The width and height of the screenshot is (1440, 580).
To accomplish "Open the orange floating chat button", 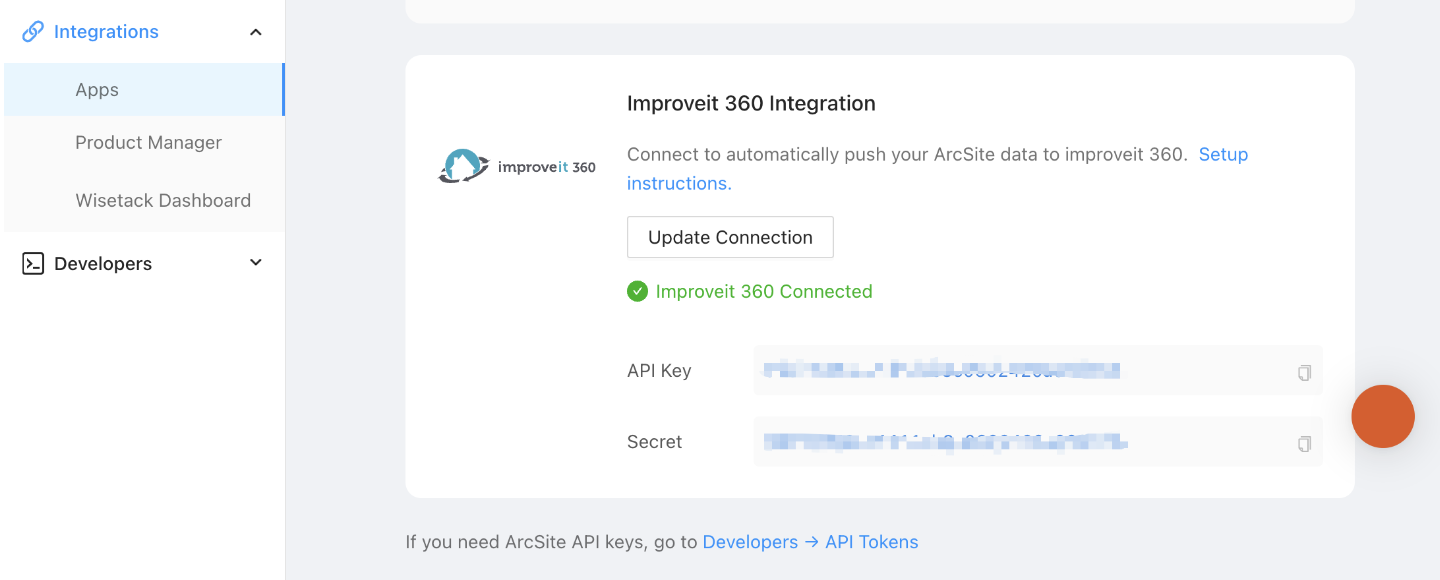I will [1383, 416].
